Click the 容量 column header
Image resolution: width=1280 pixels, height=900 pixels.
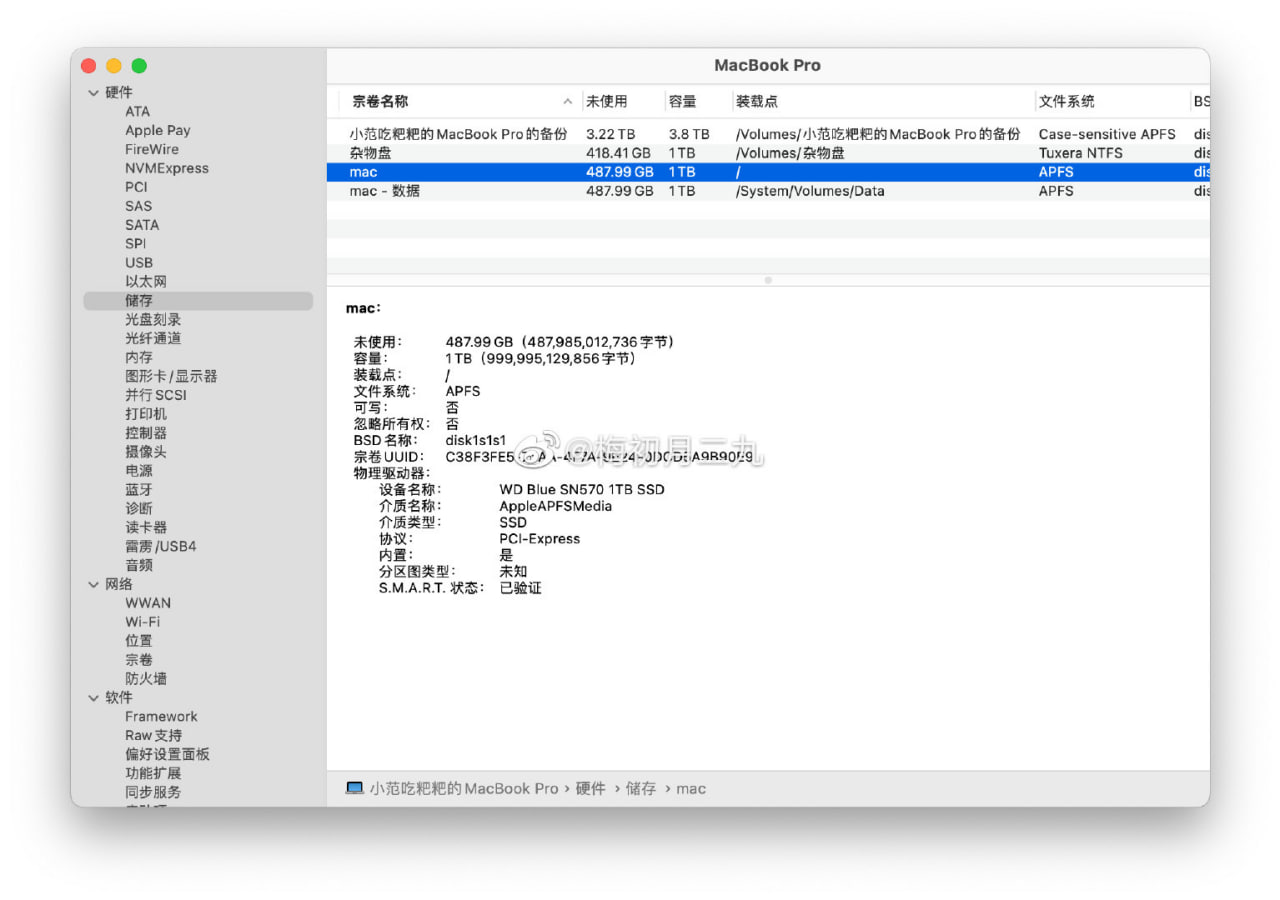point(698,101)
